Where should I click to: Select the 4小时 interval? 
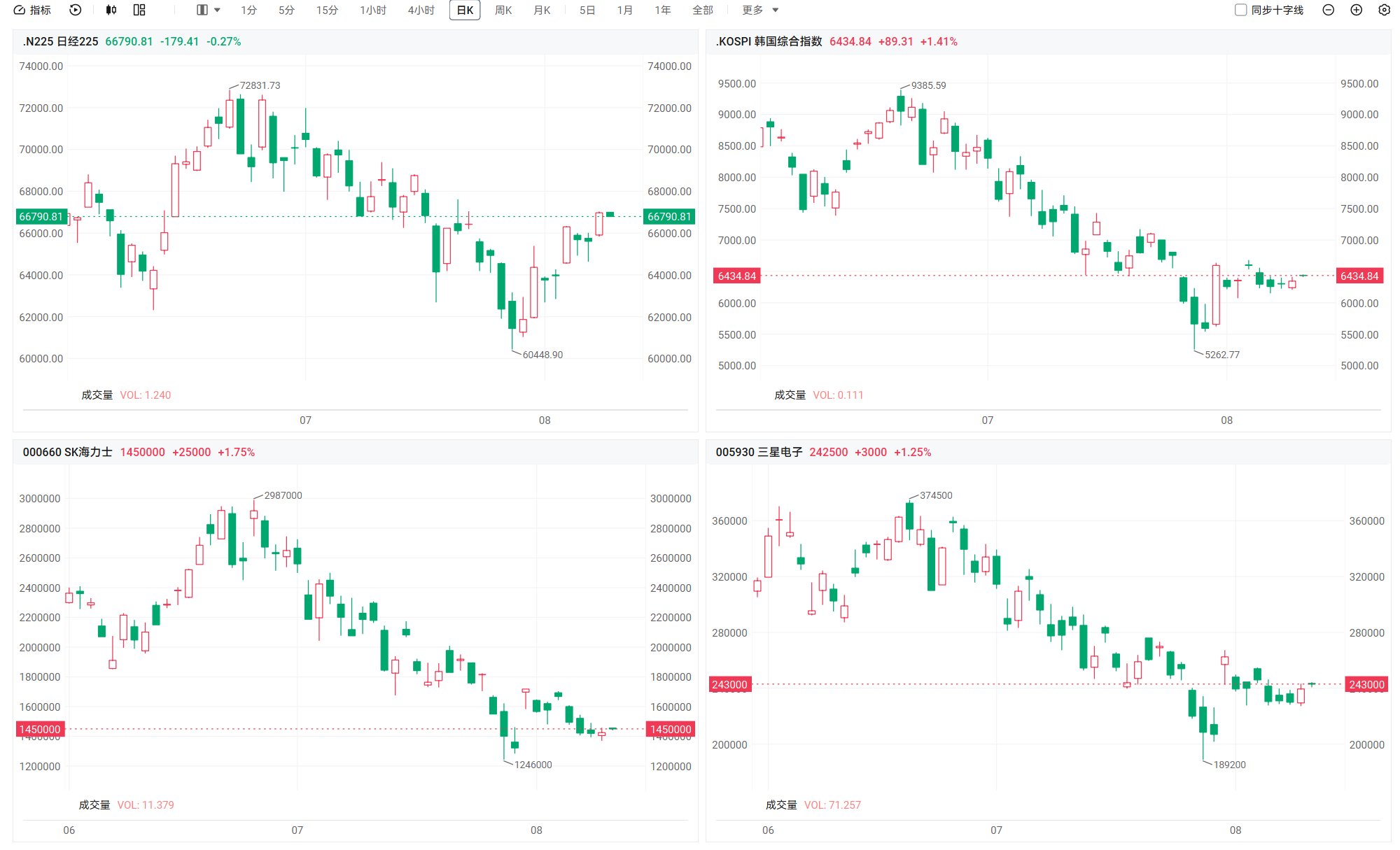click(421, 10)
